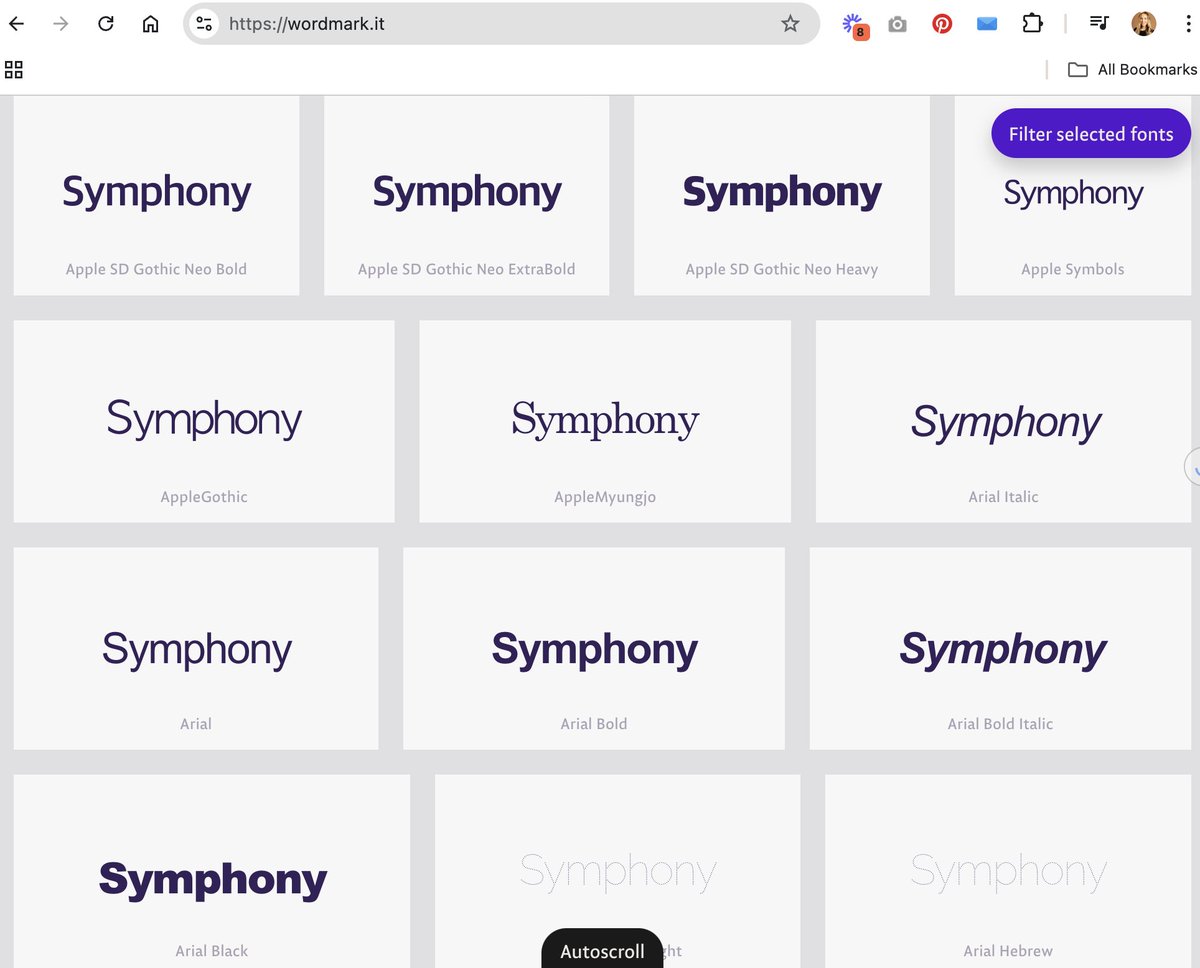Open the Pinterest extension
Image resolution: width=1200 pixels, height=968 pixels.
942,24
